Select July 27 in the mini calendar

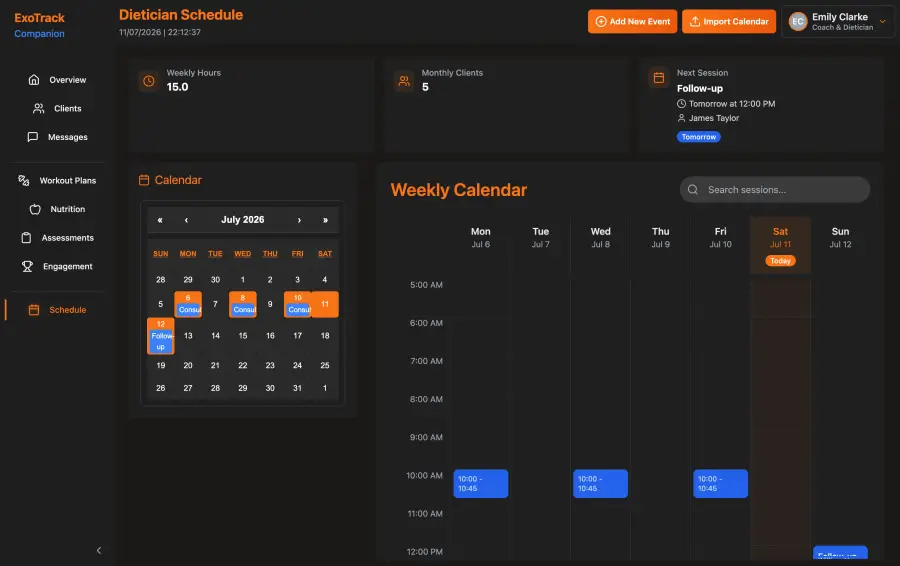coord(188,389)
